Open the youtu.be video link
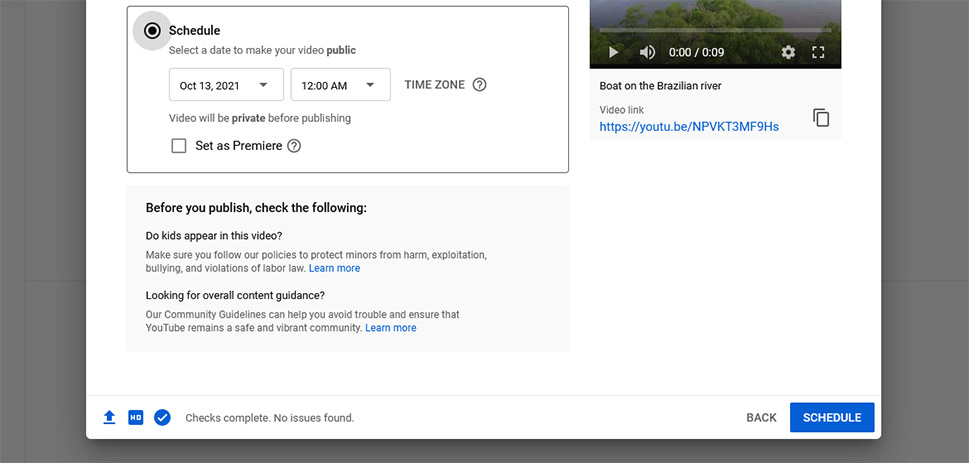969x463 pixels. [689, 127]
